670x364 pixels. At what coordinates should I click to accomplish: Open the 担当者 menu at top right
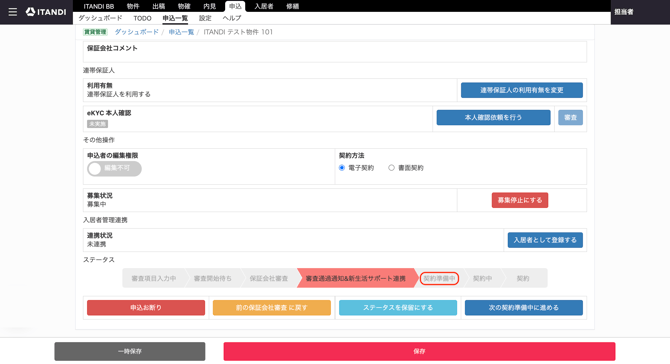(624, 12)
